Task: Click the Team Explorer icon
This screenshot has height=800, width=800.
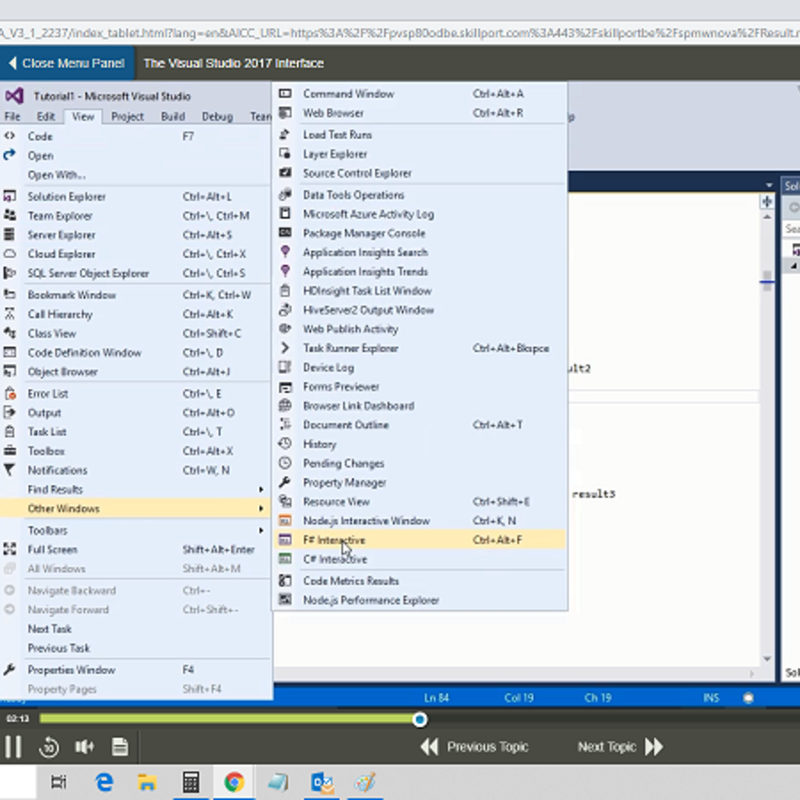Action: coord(10,216)
